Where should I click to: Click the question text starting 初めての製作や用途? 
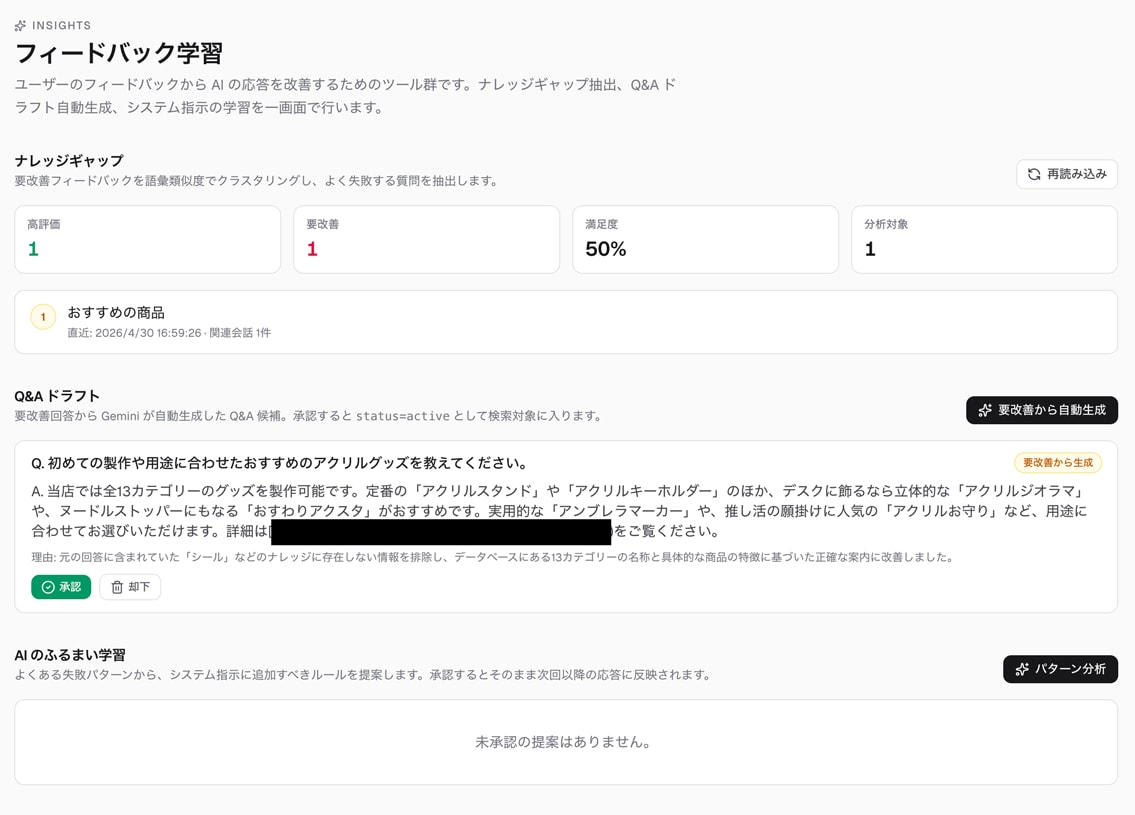click(x=279, y=463)
